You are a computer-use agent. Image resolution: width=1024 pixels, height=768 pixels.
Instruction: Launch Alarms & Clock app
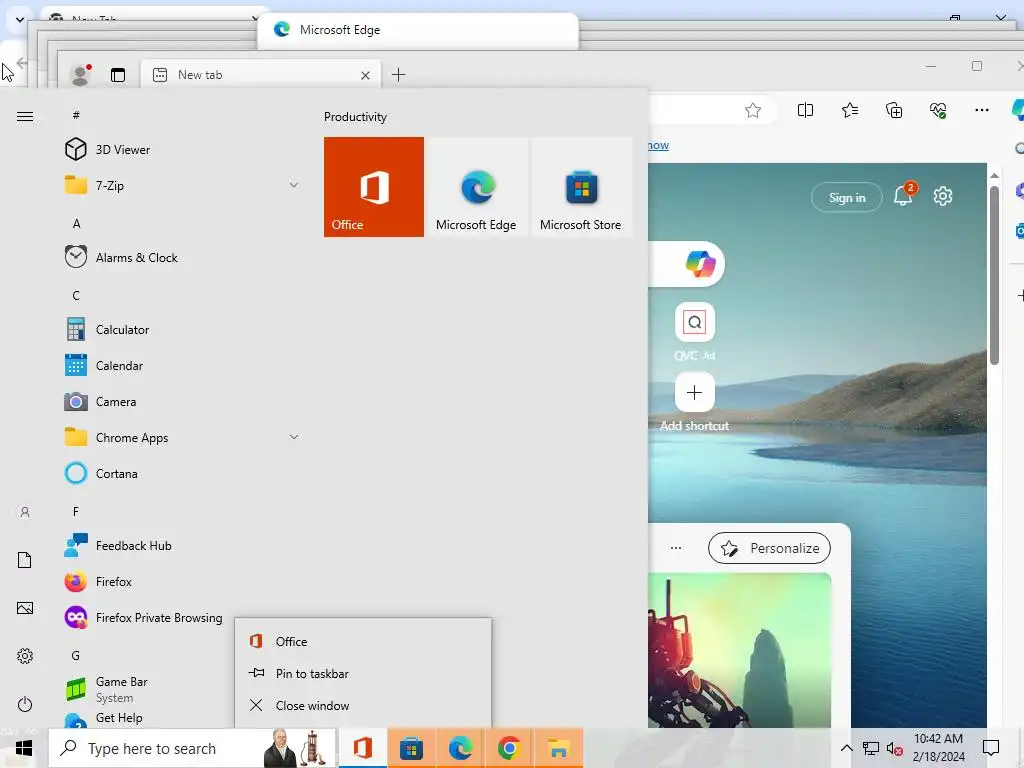(x=181, y=257)
